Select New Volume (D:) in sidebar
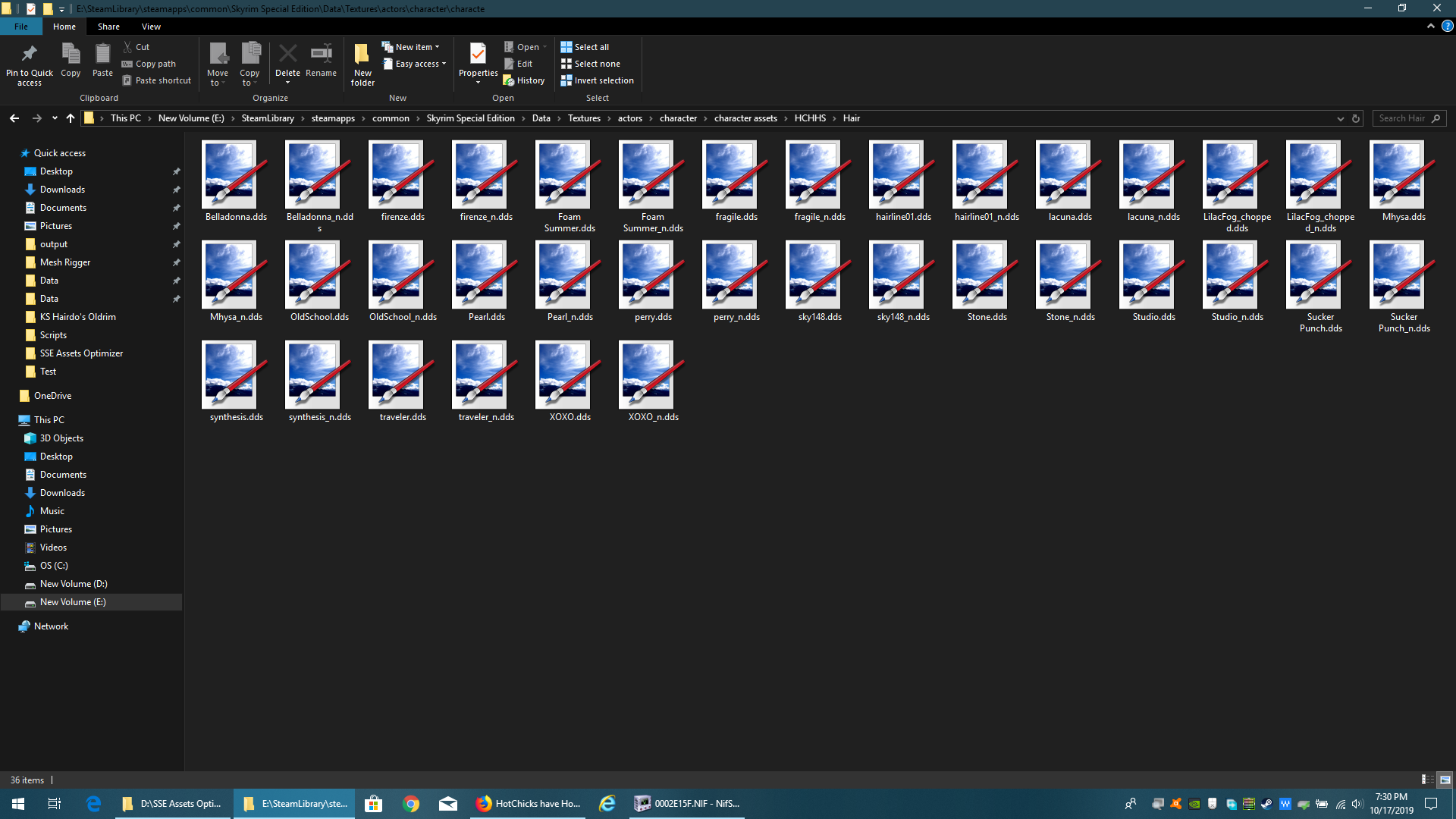 click(74, 584)
